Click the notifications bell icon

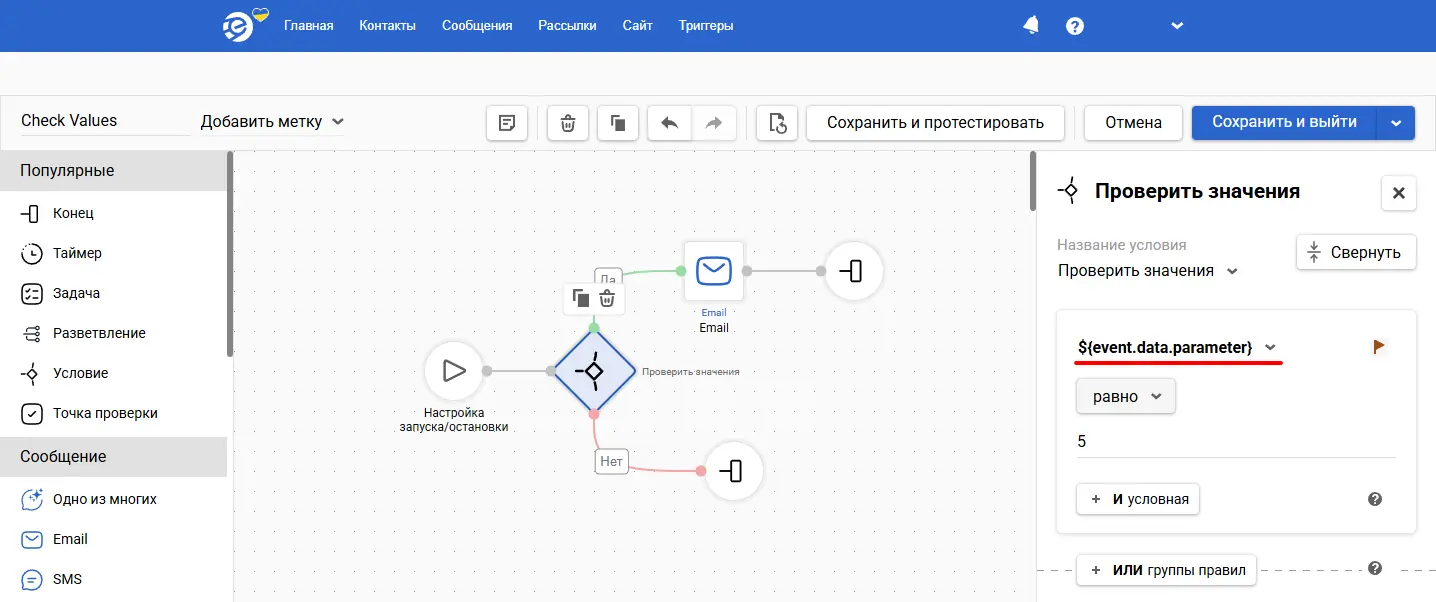pos(1031,26)
